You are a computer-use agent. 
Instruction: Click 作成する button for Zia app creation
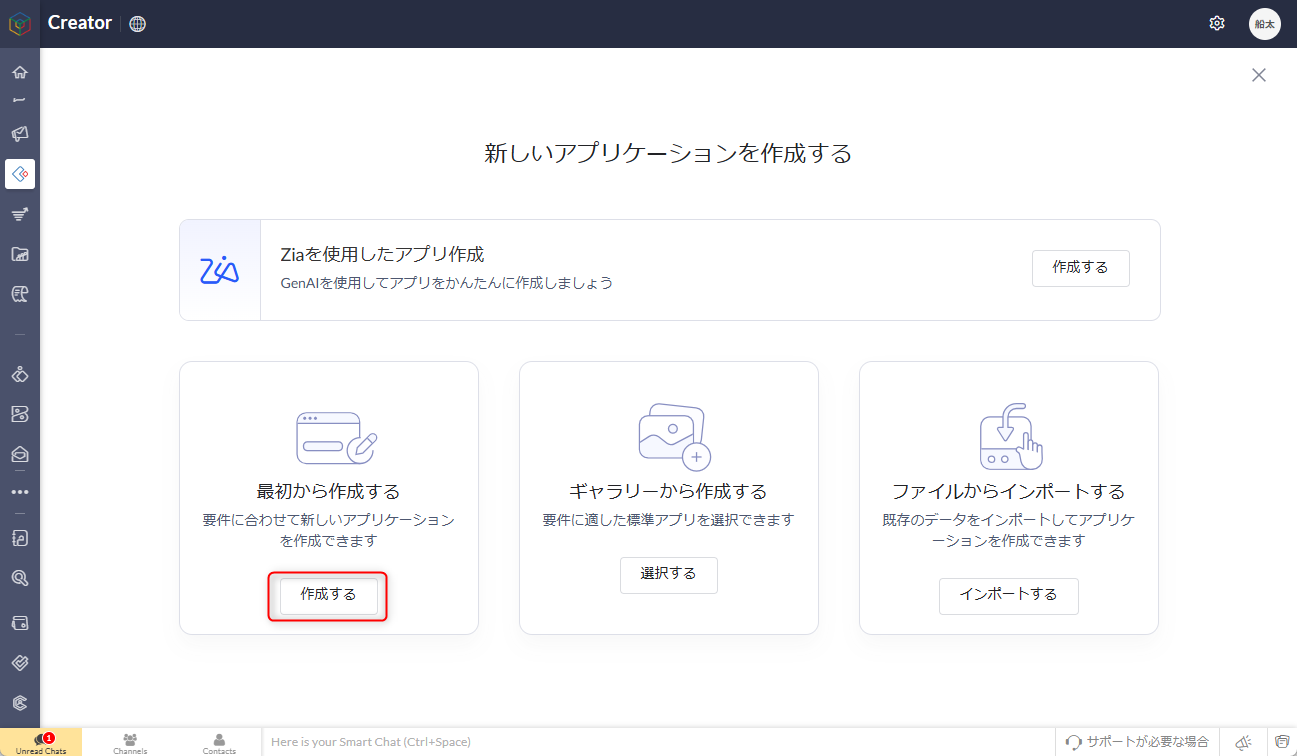[x=1080, y=268]
